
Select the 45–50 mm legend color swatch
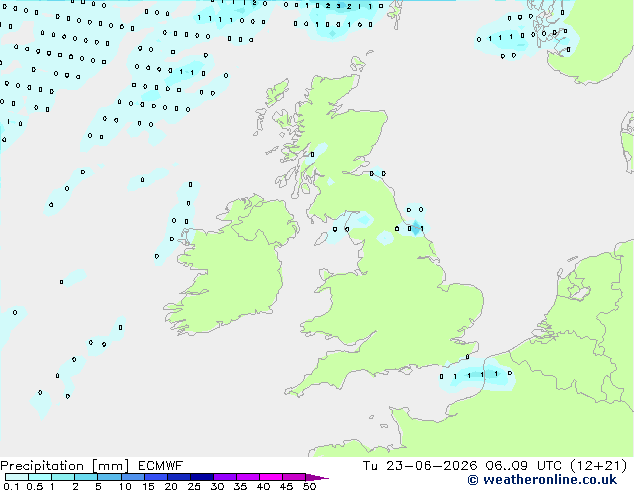coord(294,477)
